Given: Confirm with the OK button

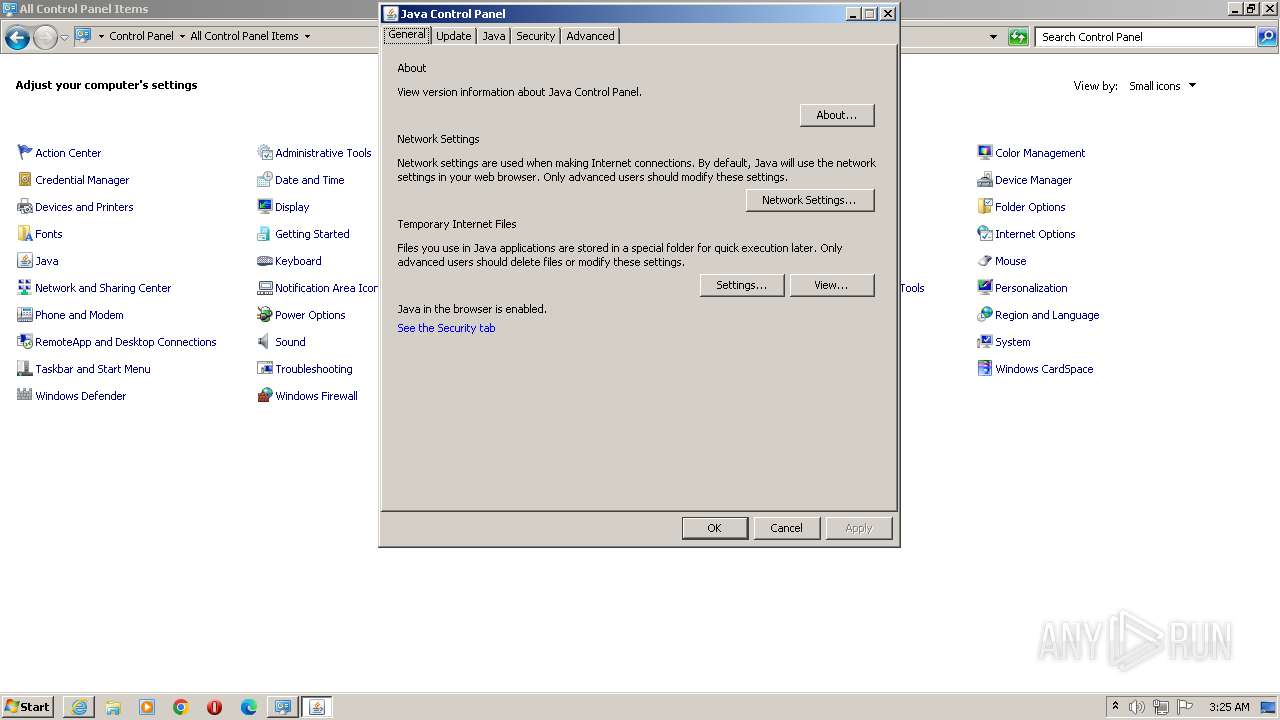Looking at the screenshot, I should pos(714,528).
